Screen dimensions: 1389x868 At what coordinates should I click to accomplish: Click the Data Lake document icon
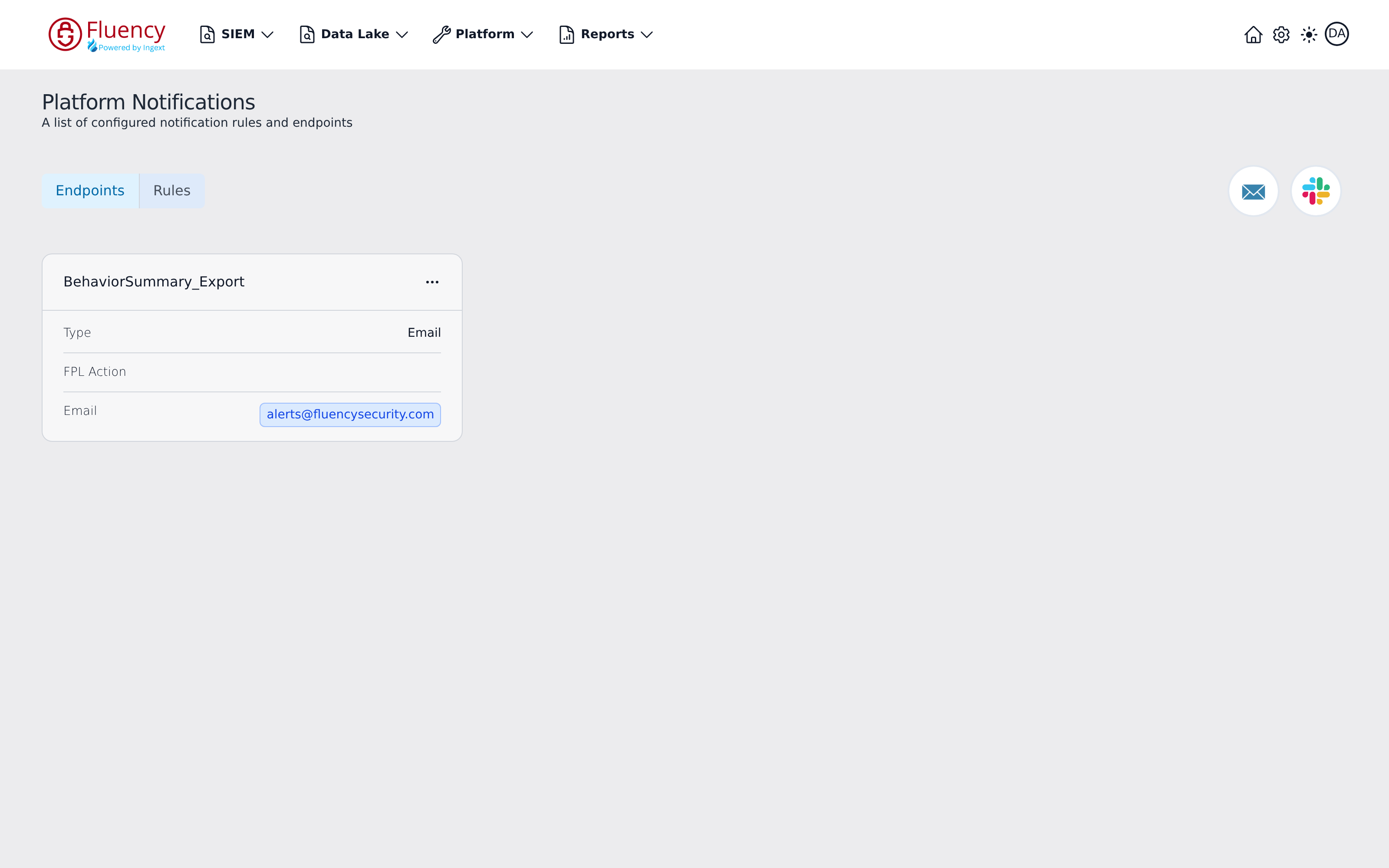click(307, 34)
